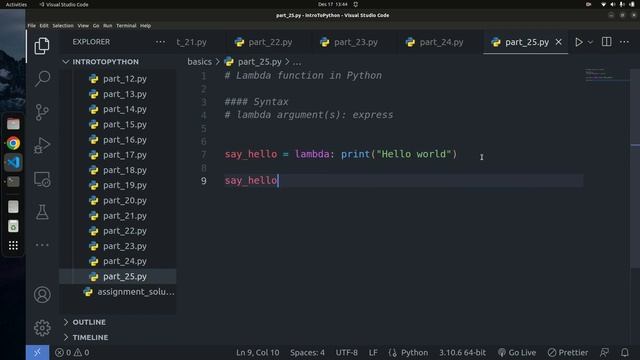Image resolution: width=640 pixels, height=360 pixels.
Task: Click the Activities button in top bar
Action: pos(16,4)
